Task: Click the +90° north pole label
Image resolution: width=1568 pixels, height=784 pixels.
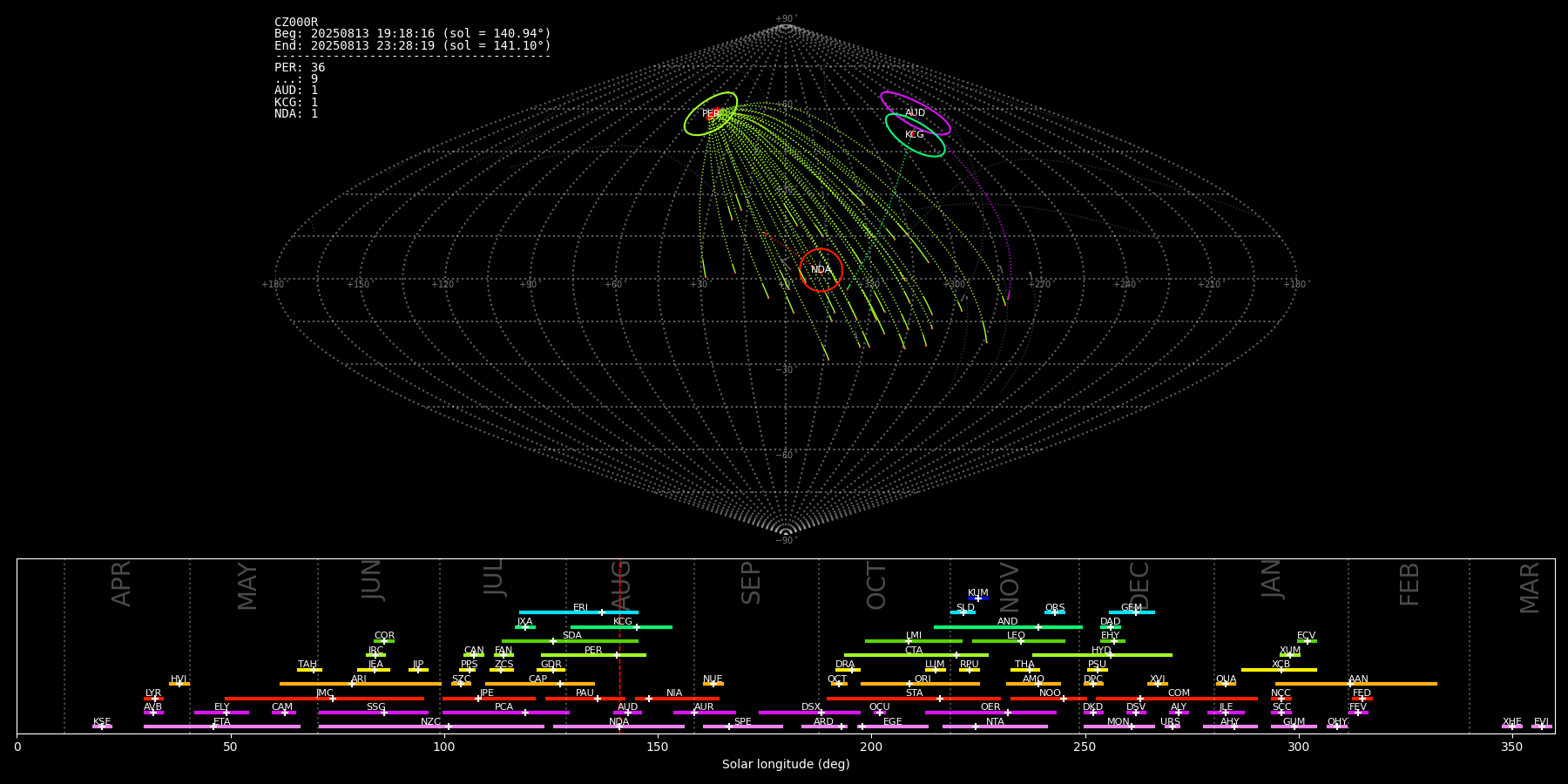Action: 786,19
